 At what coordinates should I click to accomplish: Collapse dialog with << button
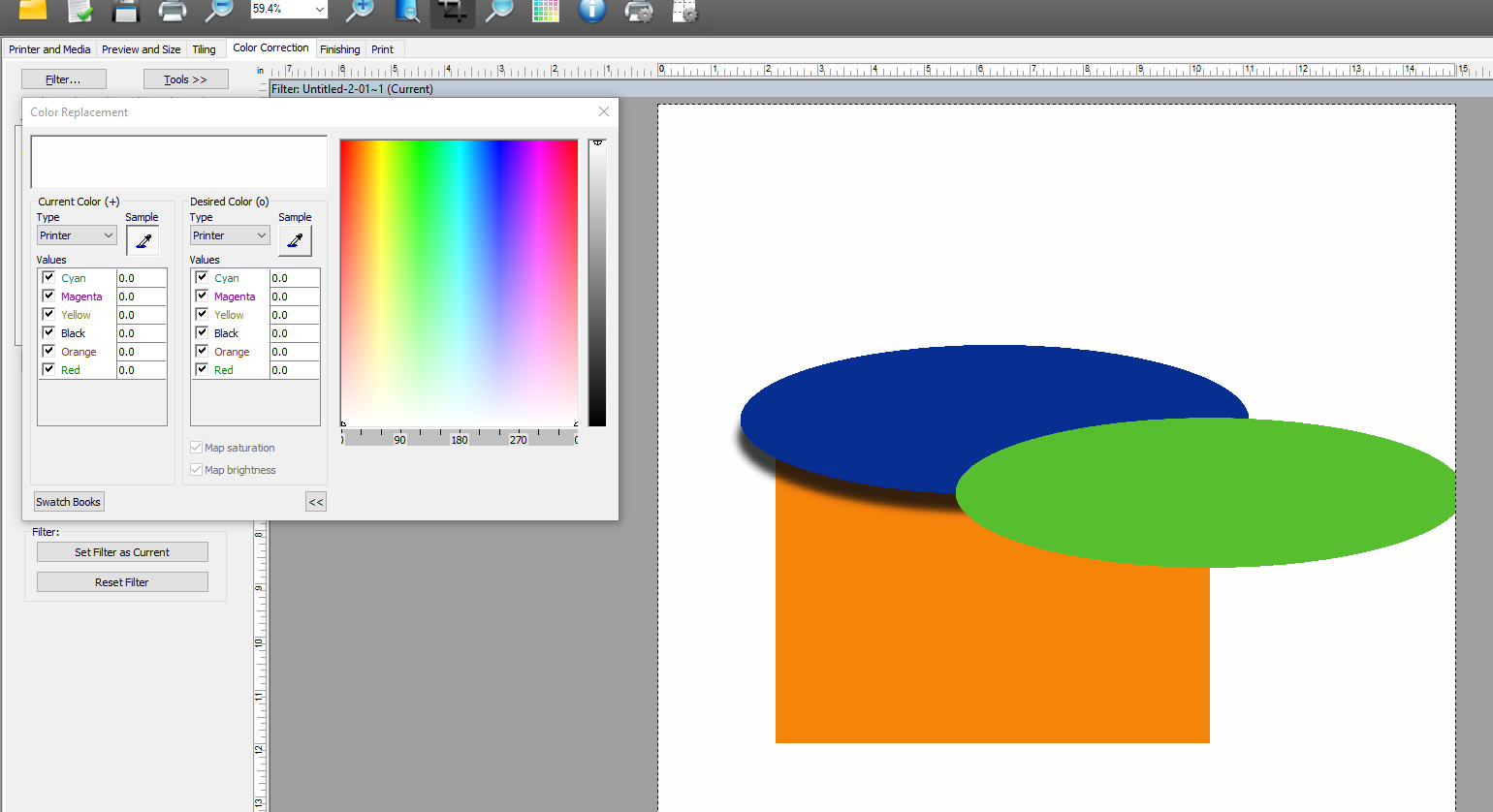tap(316, 502)
